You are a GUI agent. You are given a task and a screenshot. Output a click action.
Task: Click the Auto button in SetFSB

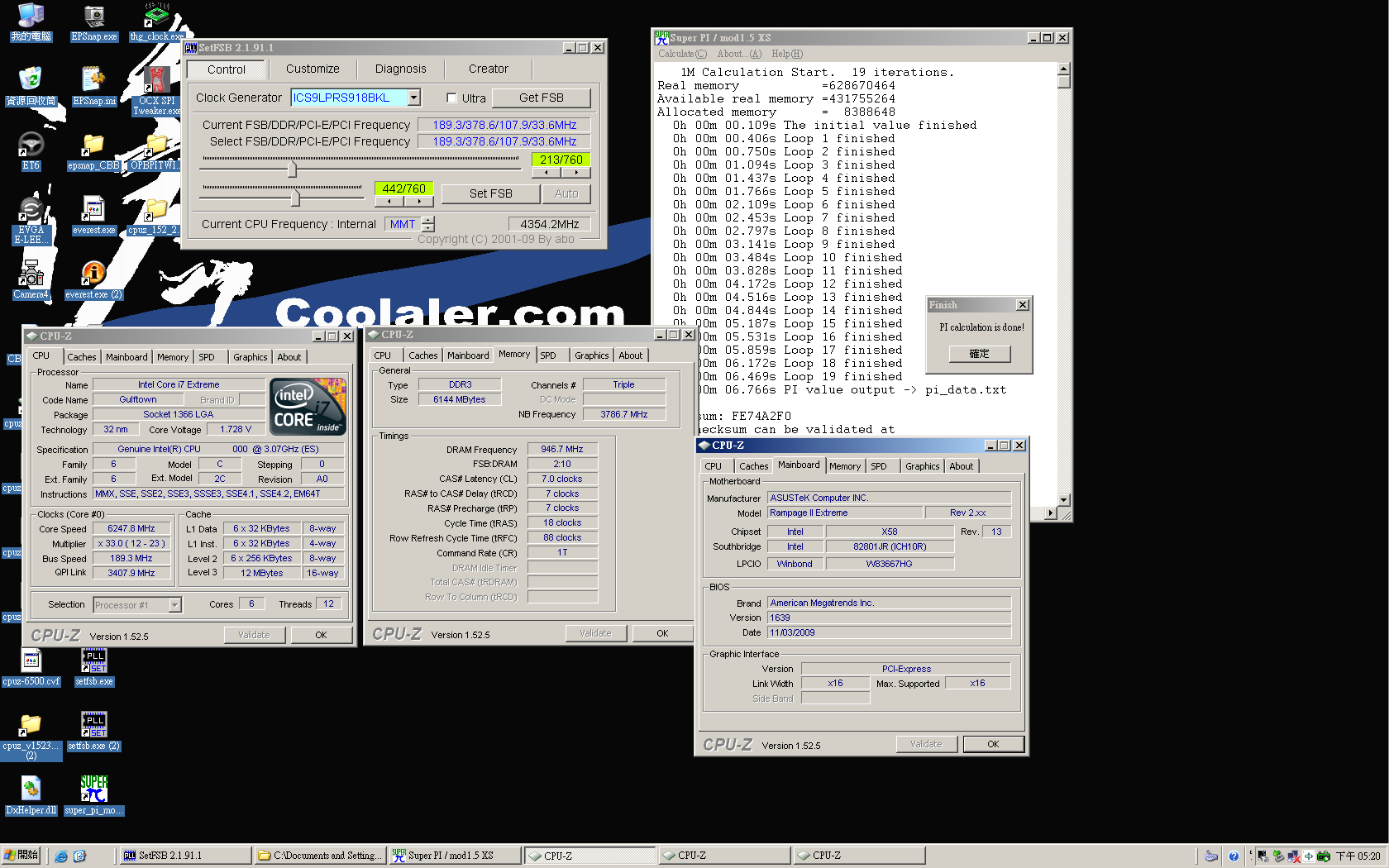[x=566, y=193]
